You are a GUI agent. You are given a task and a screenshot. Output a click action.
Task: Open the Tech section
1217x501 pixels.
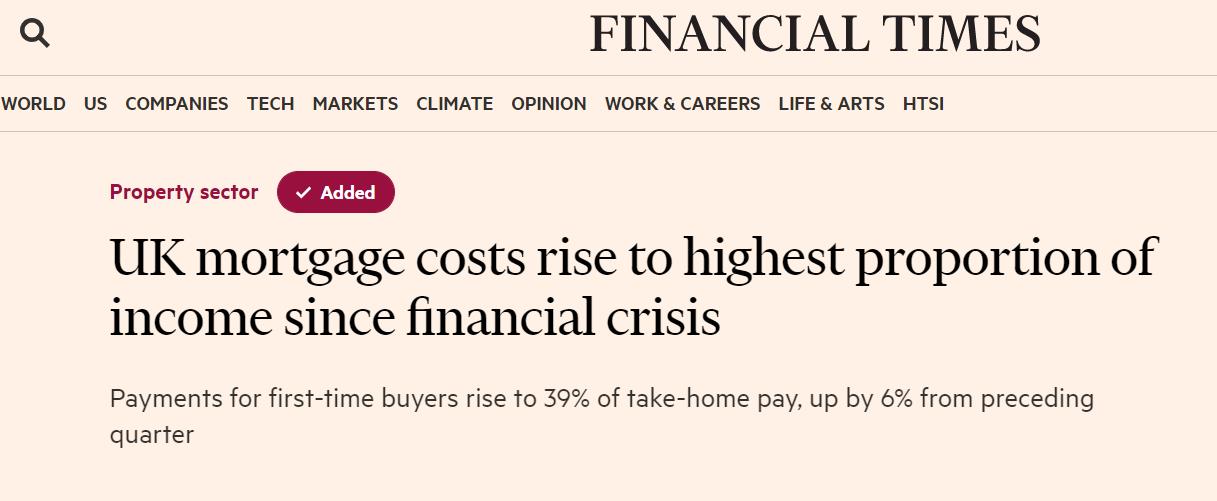tap(270, 104)
